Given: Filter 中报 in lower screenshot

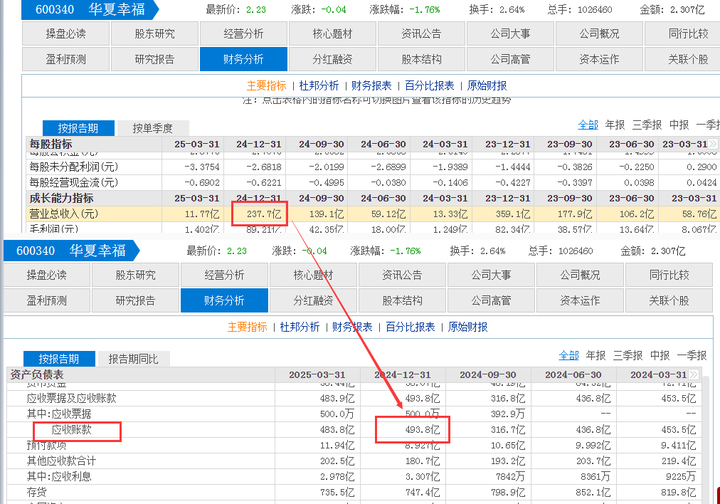Looking at the screenshot, I should pyautogui.click(x=660, y=355).
